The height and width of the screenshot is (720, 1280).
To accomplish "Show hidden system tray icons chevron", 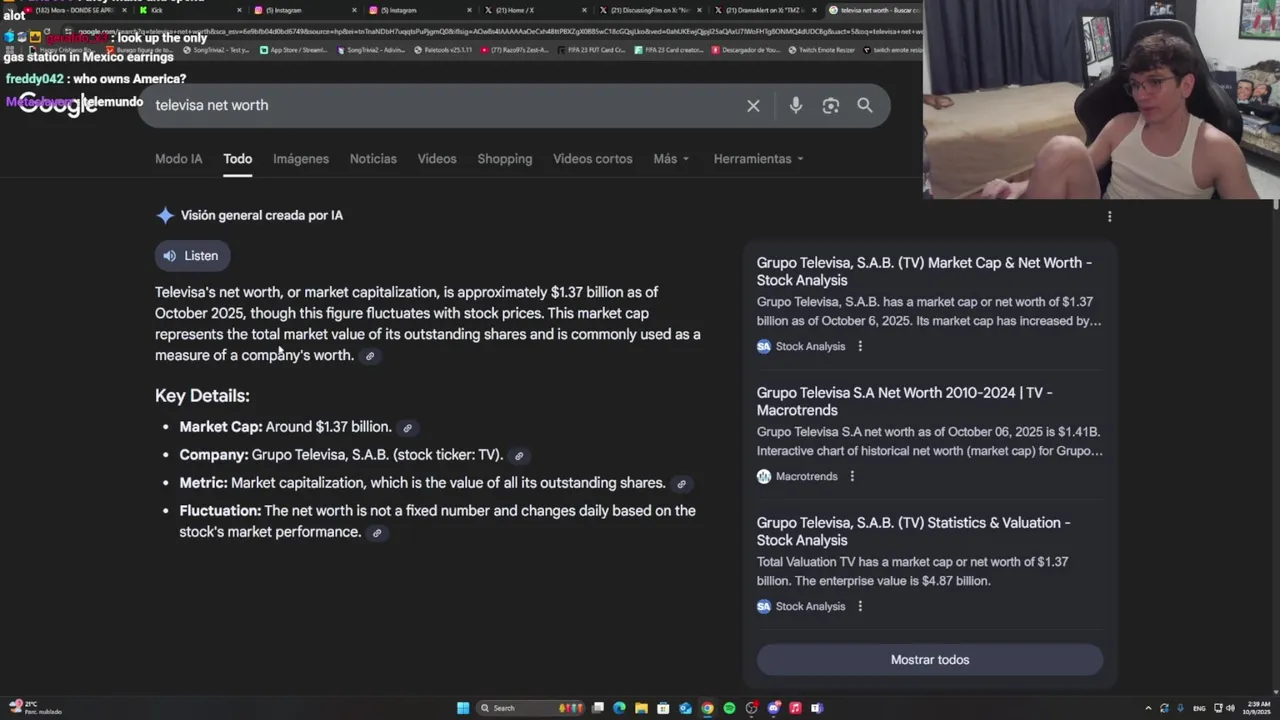I will click(1148, 708).
